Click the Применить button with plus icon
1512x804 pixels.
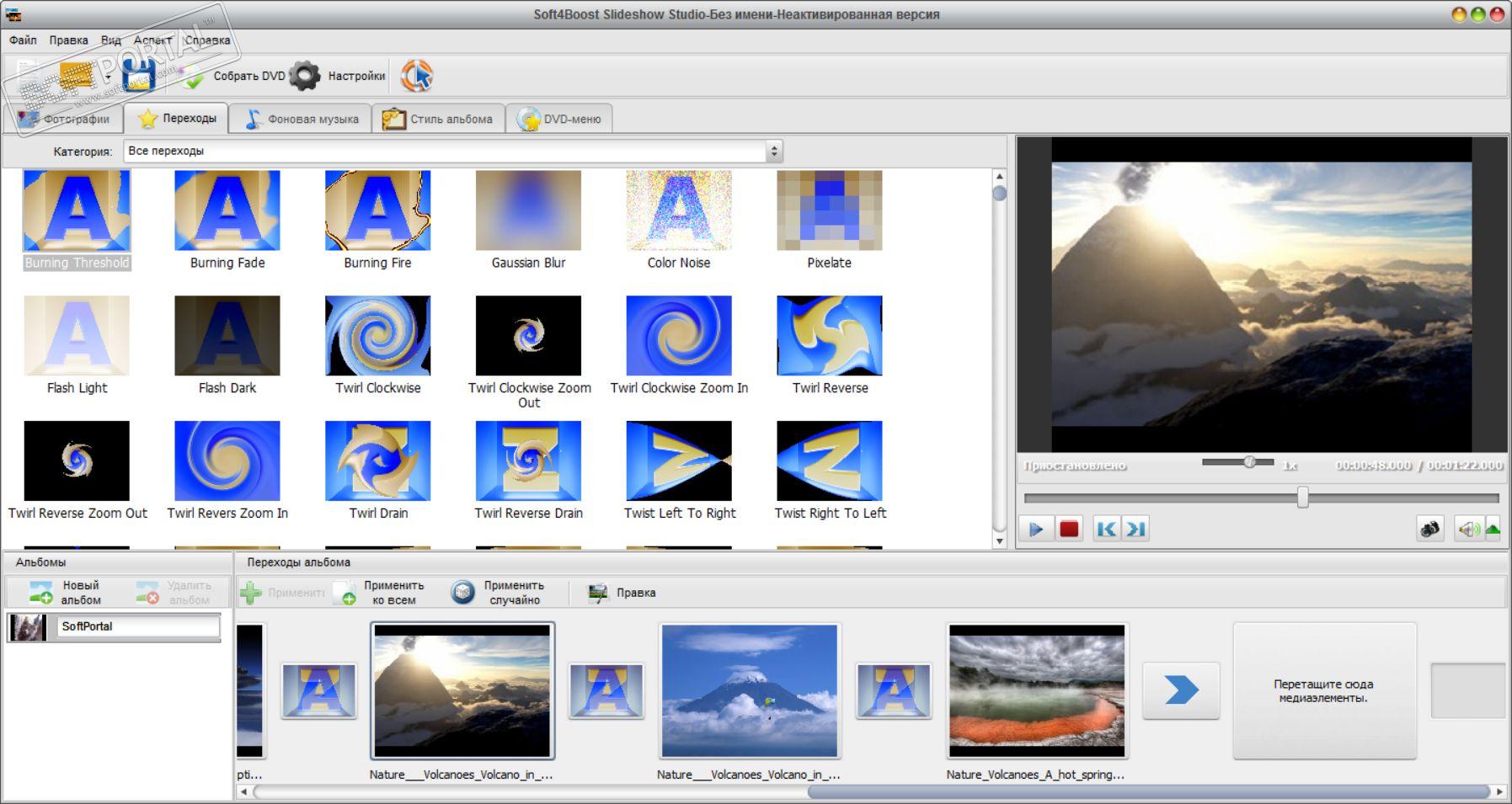pyautogui.click(x=281, y=593)
